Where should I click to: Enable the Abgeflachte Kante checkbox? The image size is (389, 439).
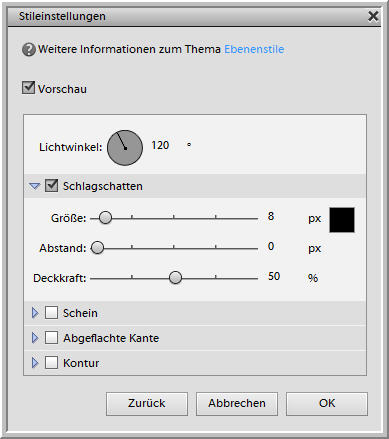pos(51,338)
